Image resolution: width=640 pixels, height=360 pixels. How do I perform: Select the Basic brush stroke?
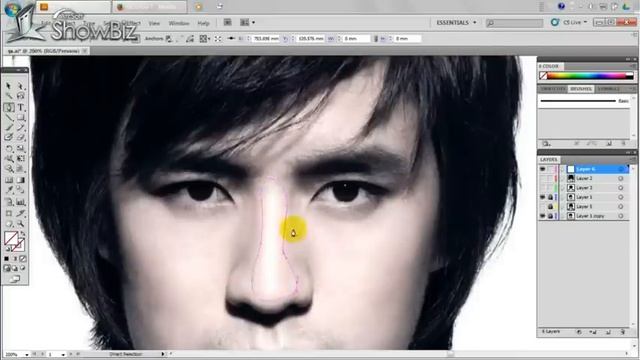tap(584, 101)
